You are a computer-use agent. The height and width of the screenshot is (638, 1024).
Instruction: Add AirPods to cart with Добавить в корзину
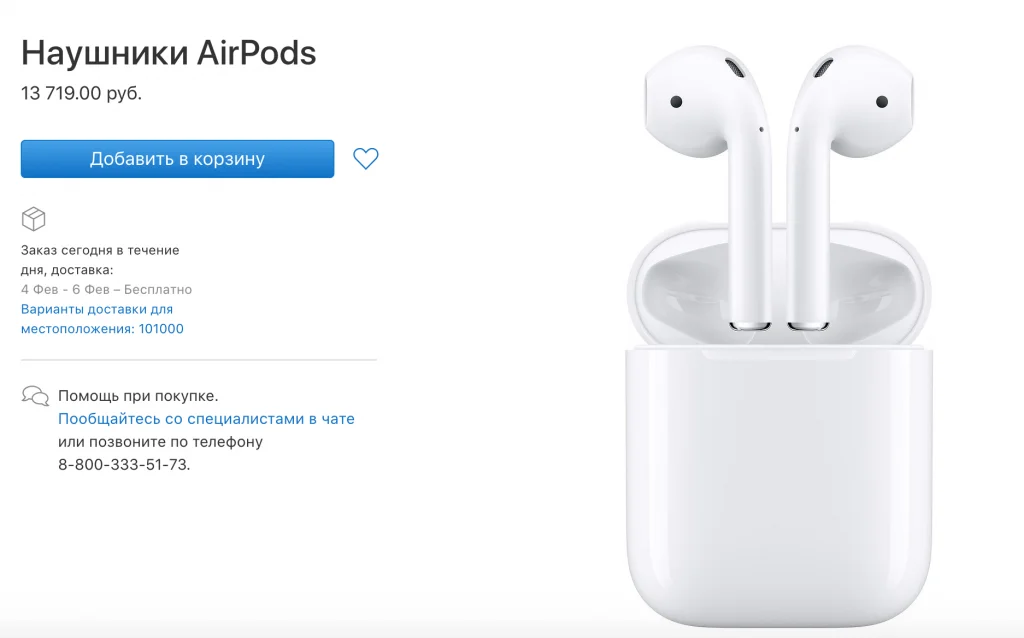178,159
